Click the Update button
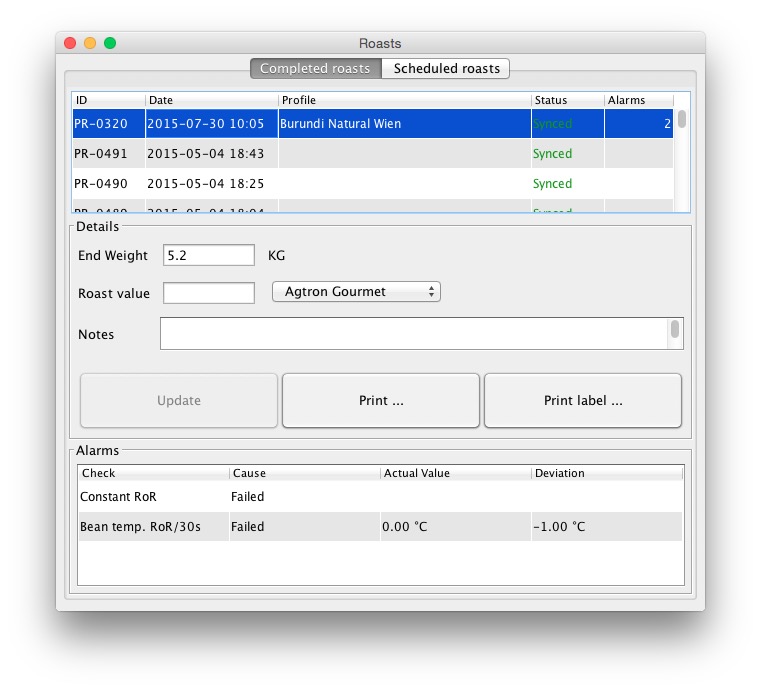Viewport: 761px width, 691px height. (x=179, y=400)
